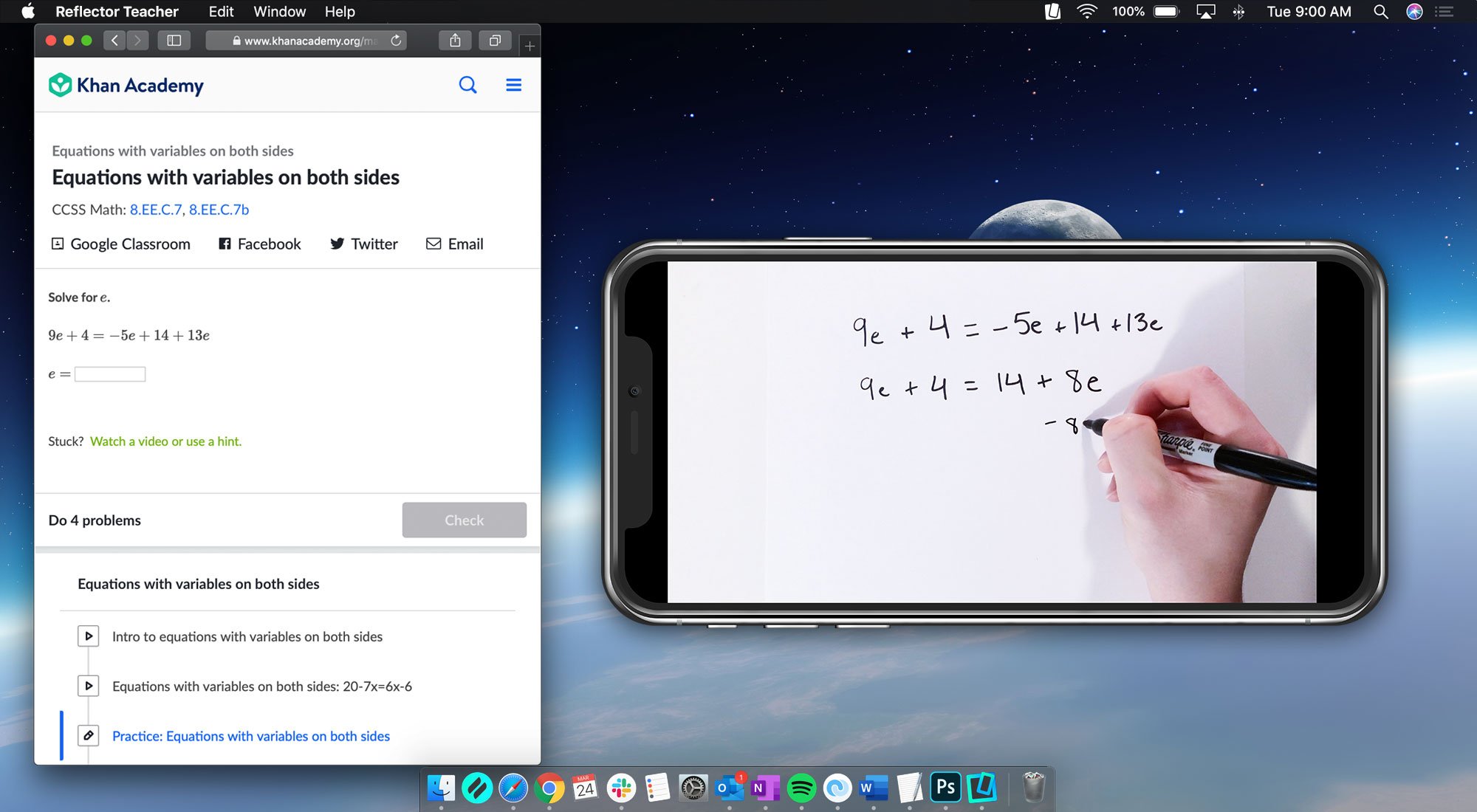Open Spotify from the dock
This screenshot has height=812, width=1477.
[x=801, y=788]
